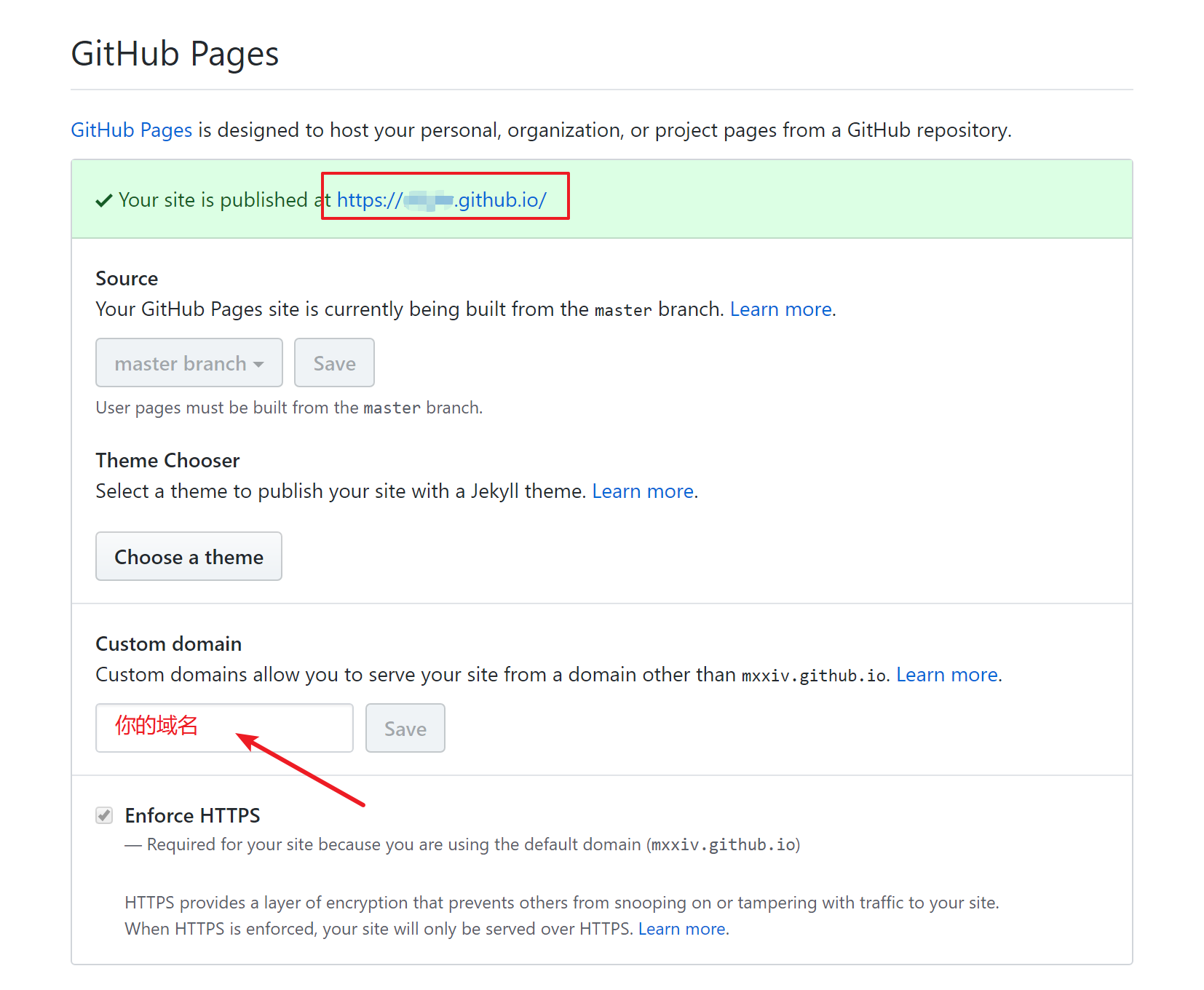
Task: Click Save button next to custom domain
Action: point(405,728)
